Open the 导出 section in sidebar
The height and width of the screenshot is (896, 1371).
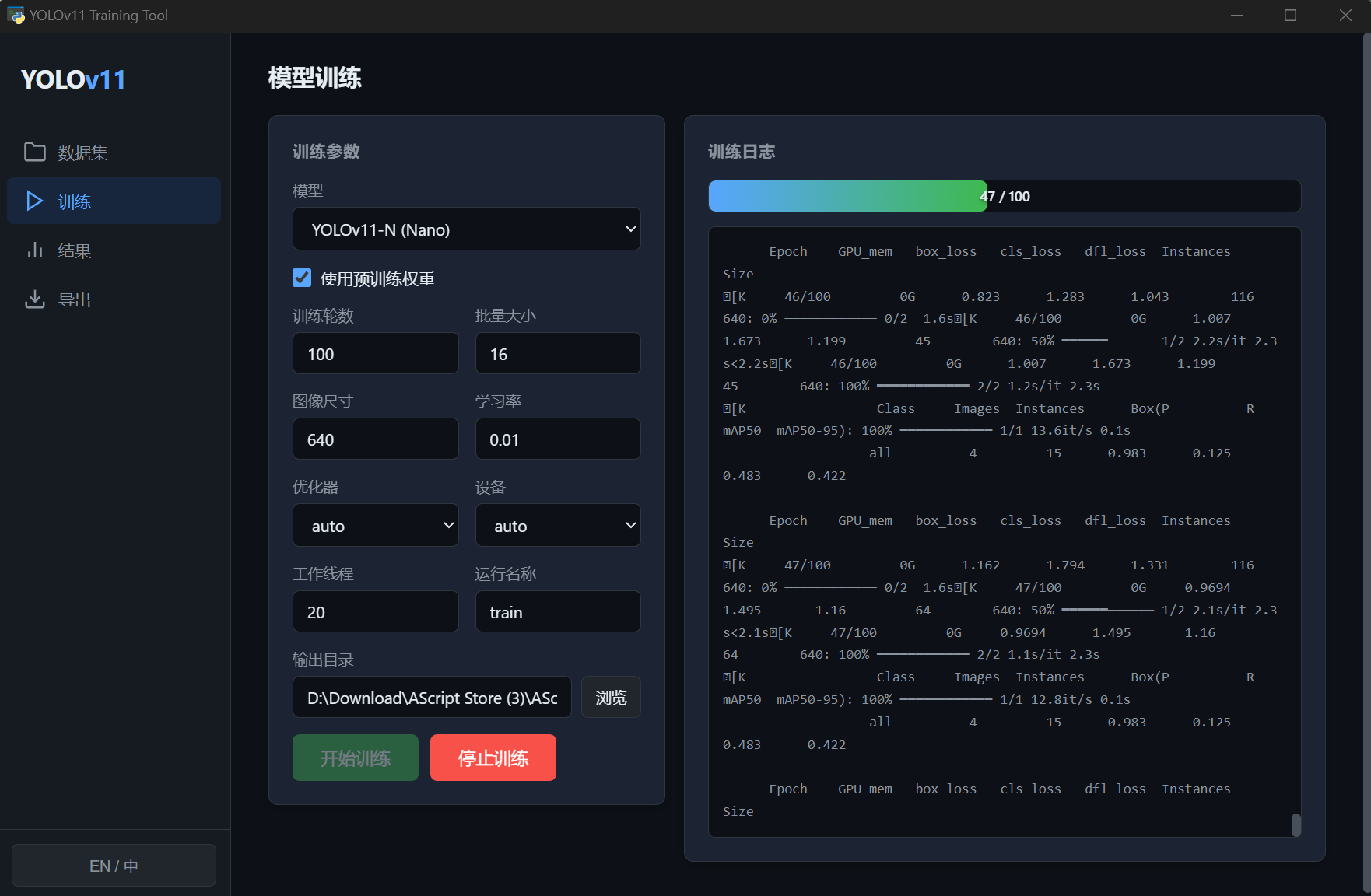pyautogui.click(x=75, y=299)
